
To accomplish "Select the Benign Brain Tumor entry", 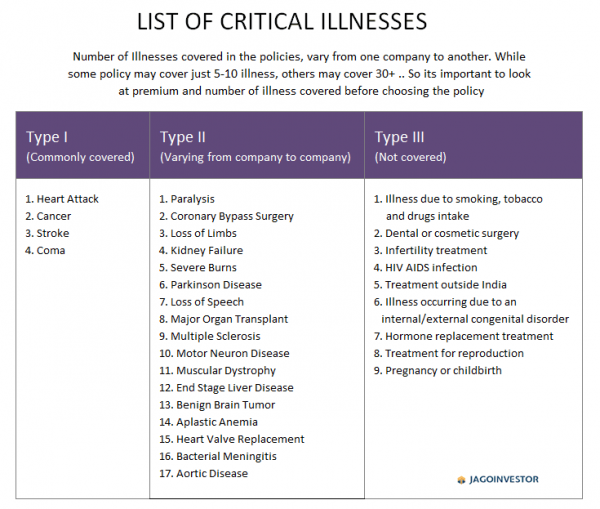I will tap(217, 405).
